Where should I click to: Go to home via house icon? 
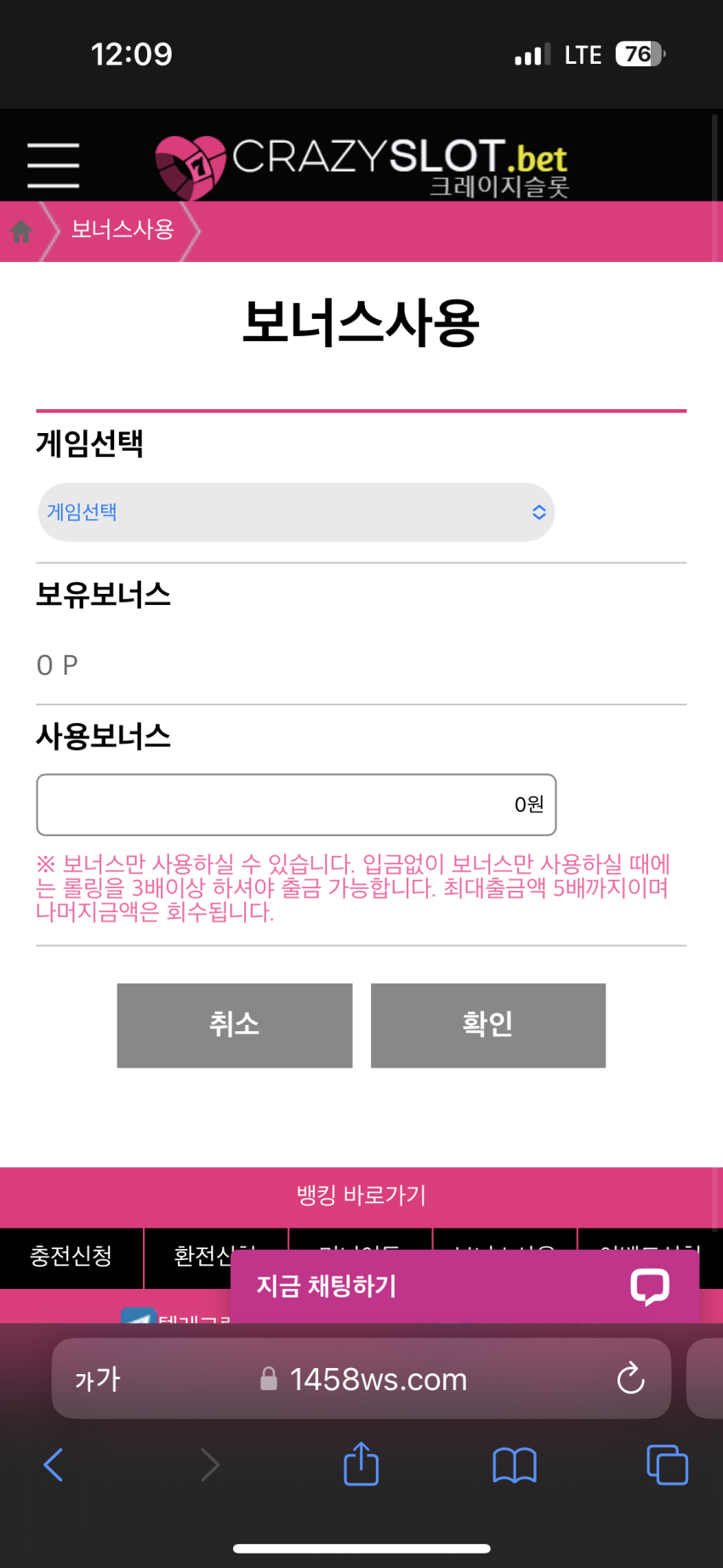pos(21,231)
